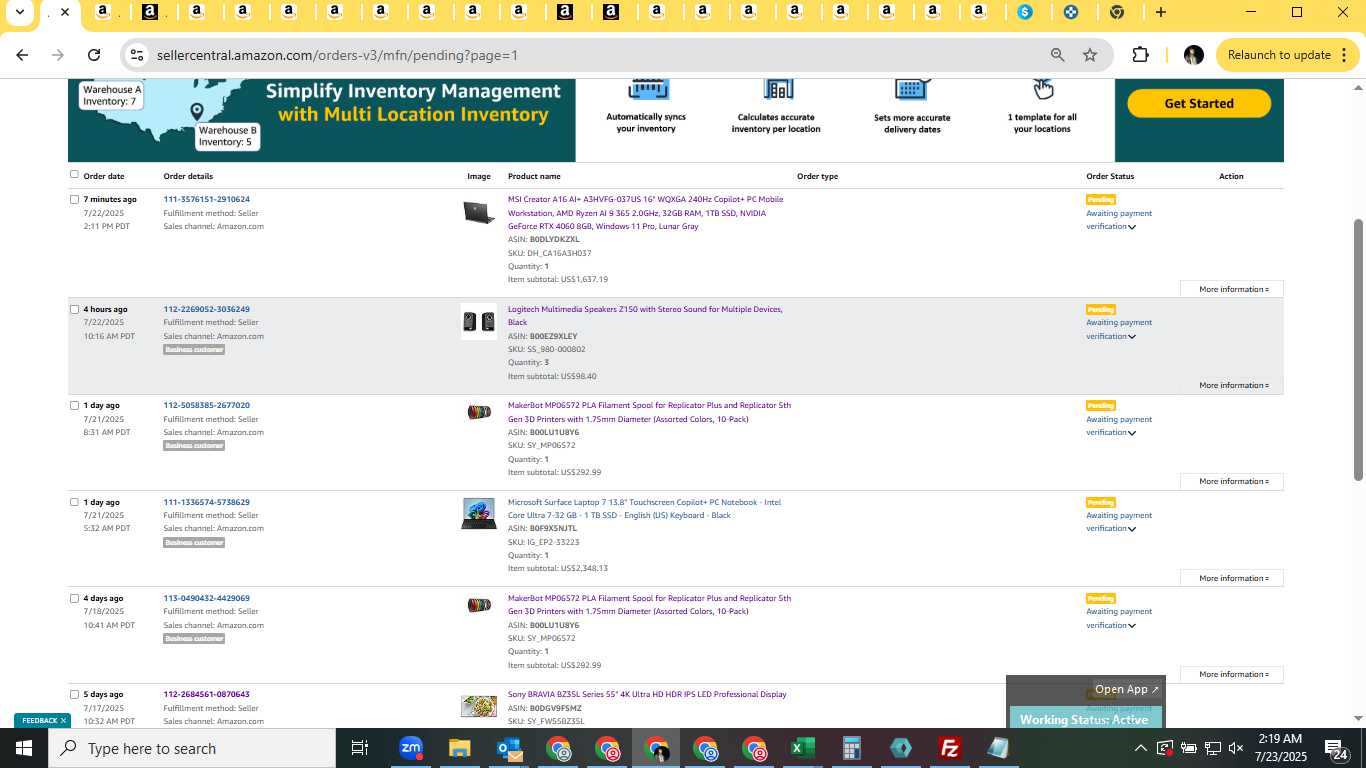Open the notepad-style app at taskbar end
This screenshot has width=1366, height=768.
pos(999,748)
